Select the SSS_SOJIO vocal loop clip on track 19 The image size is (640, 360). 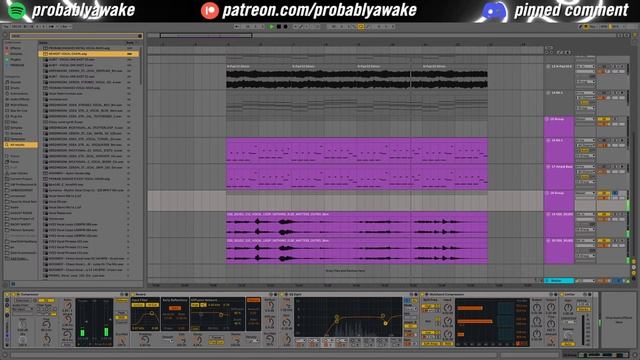click(357, 224)
